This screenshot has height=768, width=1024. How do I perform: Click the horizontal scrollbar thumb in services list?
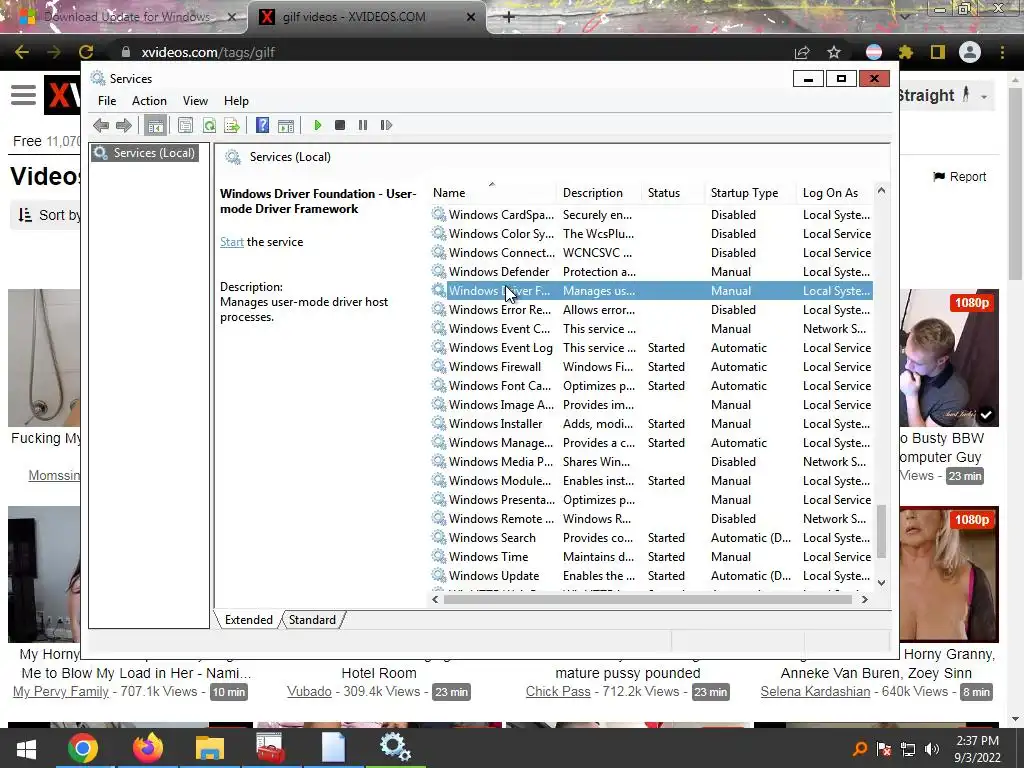point(648,599)
